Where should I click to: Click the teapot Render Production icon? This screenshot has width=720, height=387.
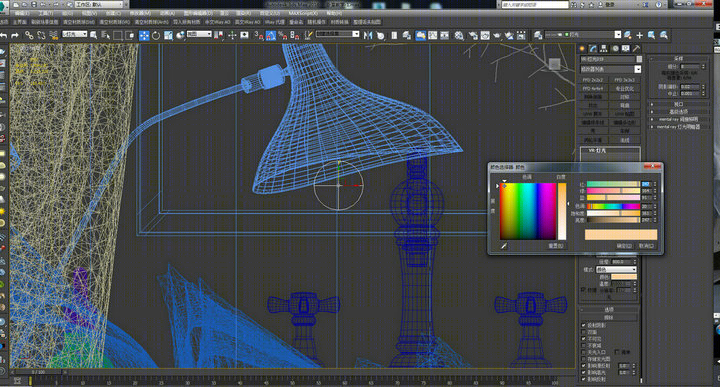(x=497, y=35)
